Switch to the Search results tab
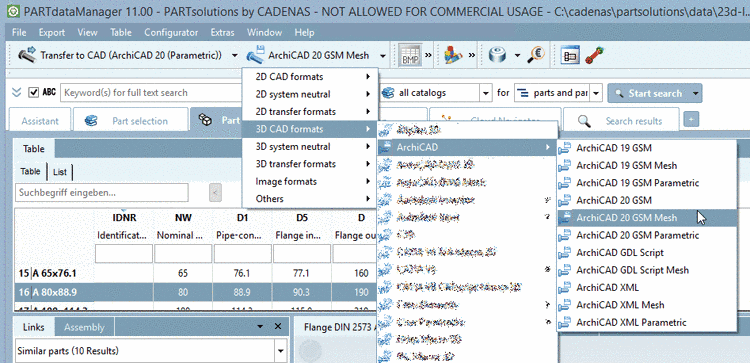This screenshot has height=363, width=750. (621, 121)
